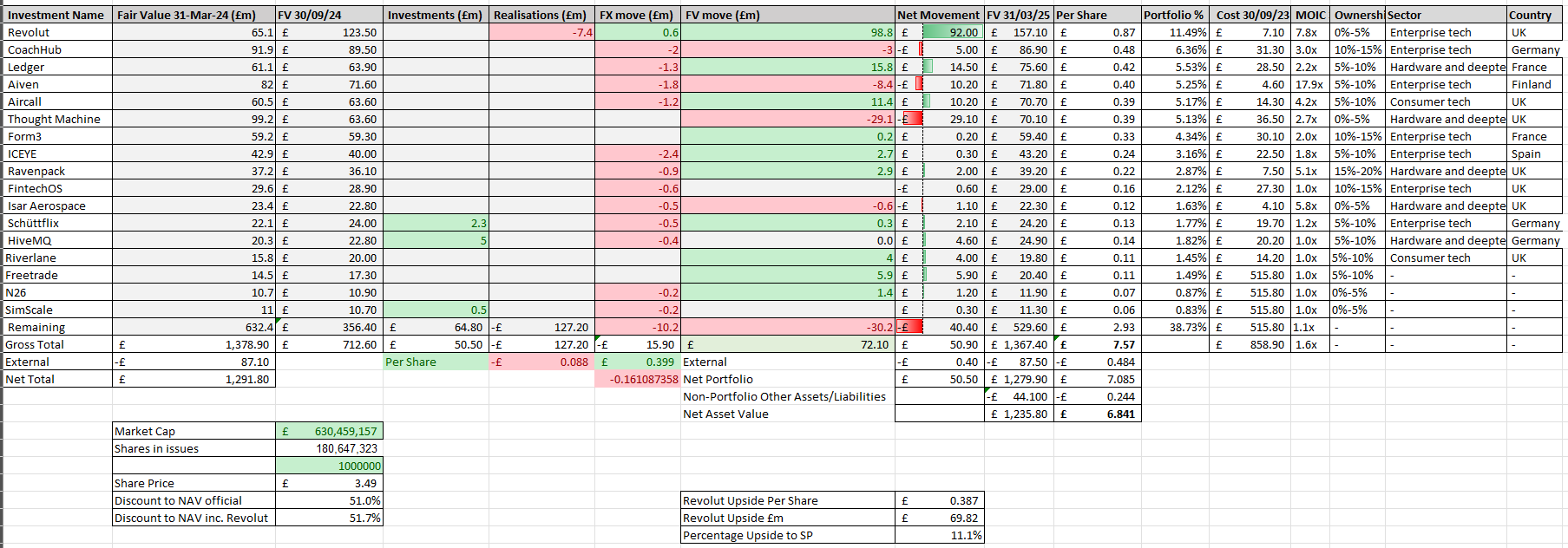The width and height of the screenshot is (1568, 548).
Task: Click Revolut's -7.4 realisations cell
Action: [541, 32]
